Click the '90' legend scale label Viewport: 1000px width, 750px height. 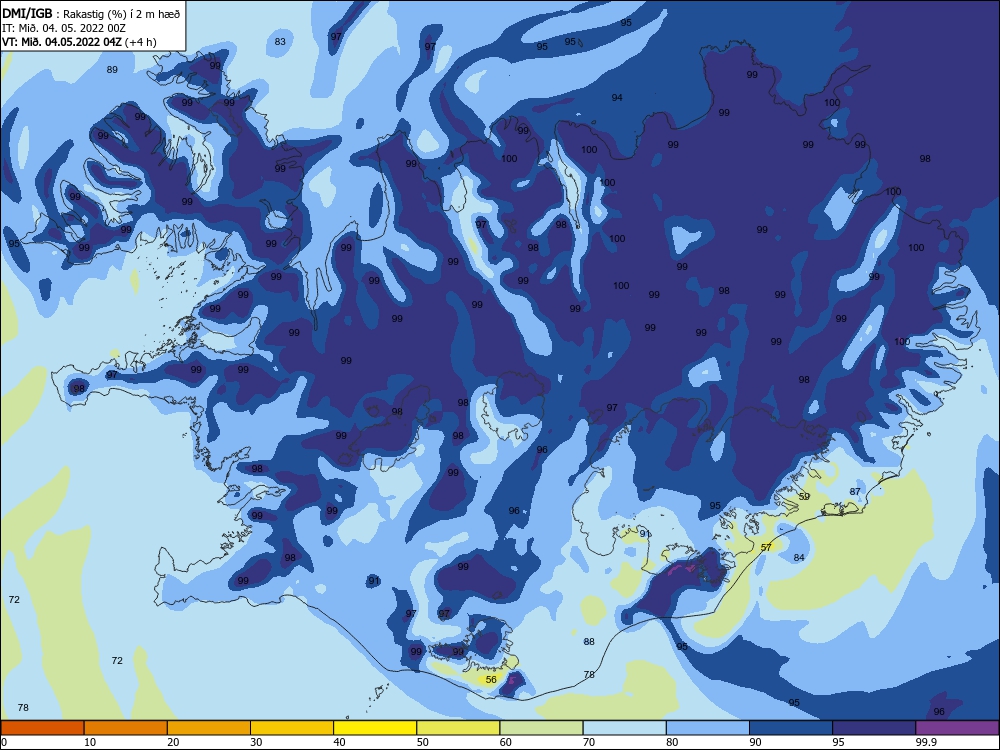(x=755, y=742)
